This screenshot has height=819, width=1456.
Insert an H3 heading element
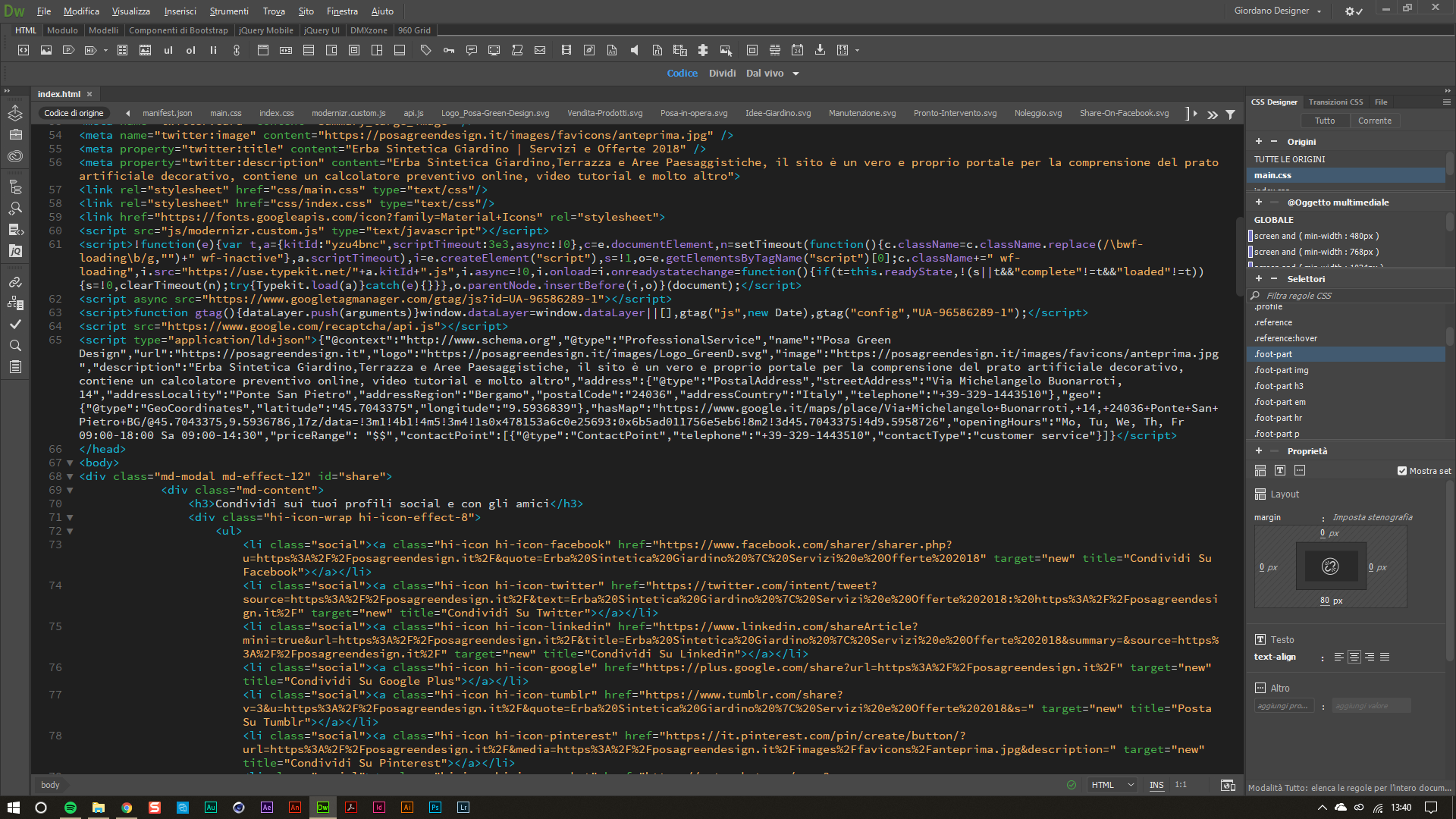[91, 50]
